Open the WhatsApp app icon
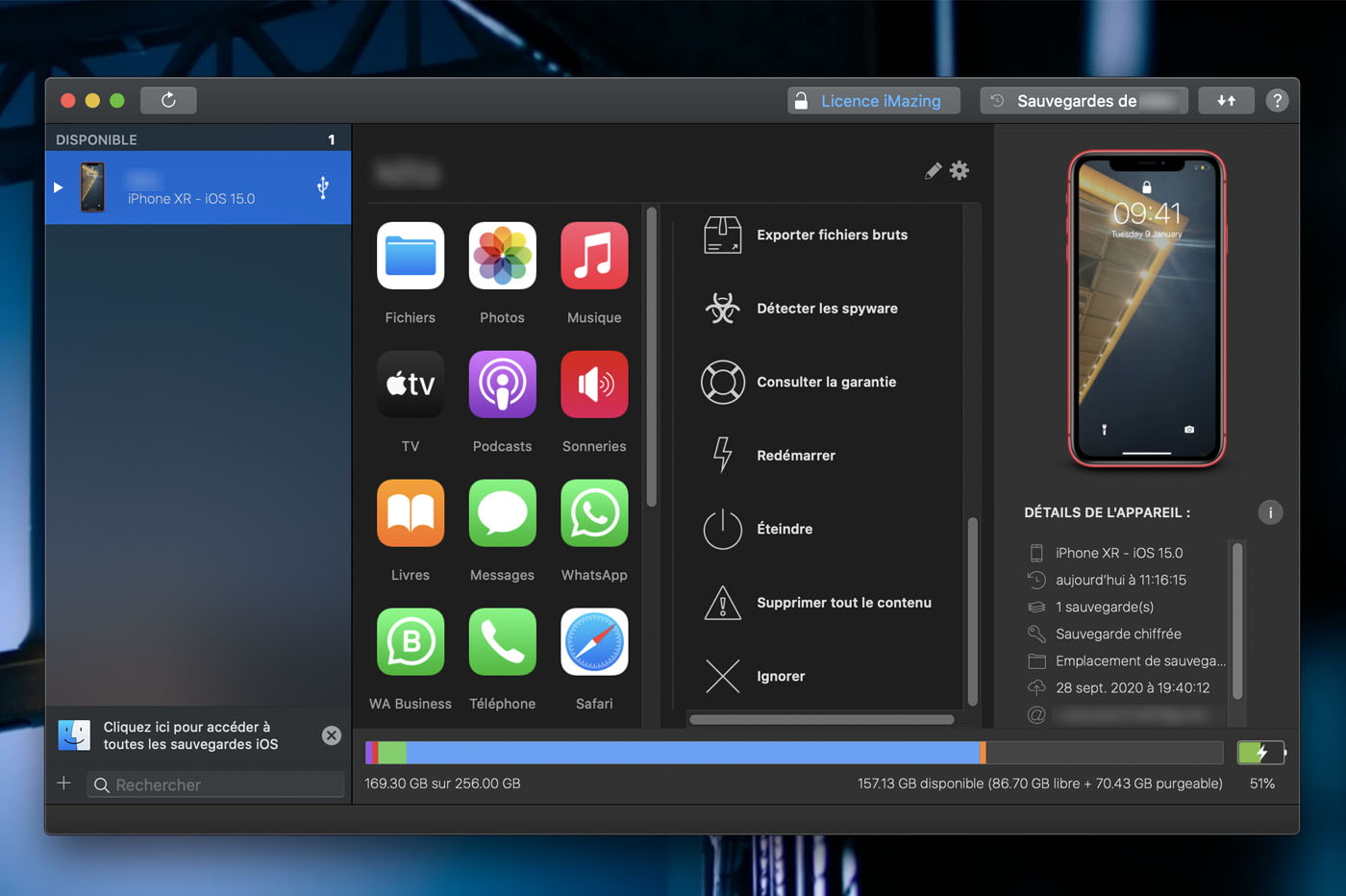 (x=594, y=513)
